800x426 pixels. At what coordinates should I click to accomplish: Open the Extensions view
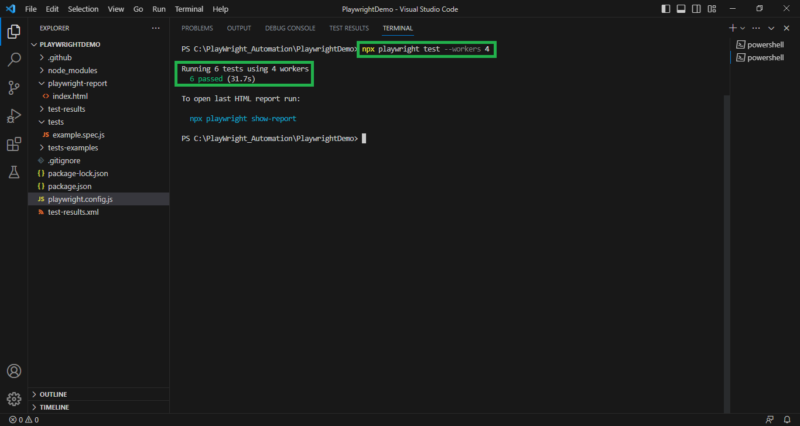14,144
